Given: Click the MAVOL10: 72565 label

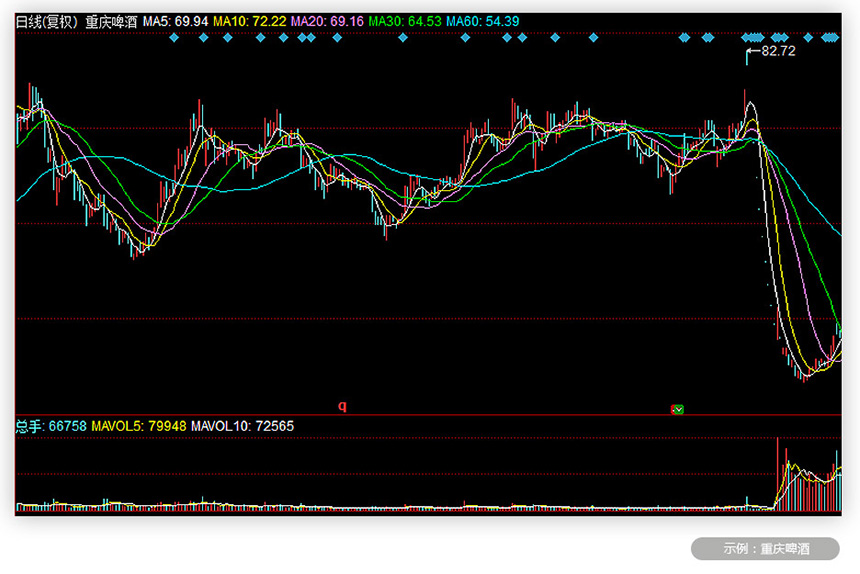Looking at the screenshot, I should pos(242,426).
